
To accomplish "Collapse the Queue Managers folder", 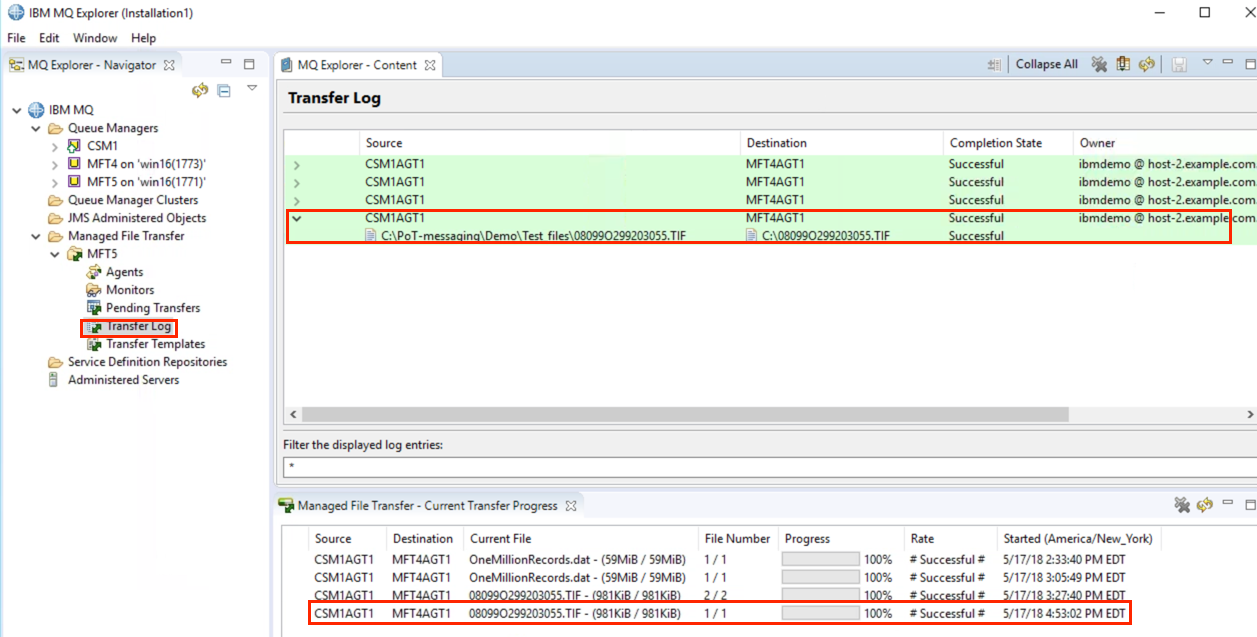I will 35,128.
